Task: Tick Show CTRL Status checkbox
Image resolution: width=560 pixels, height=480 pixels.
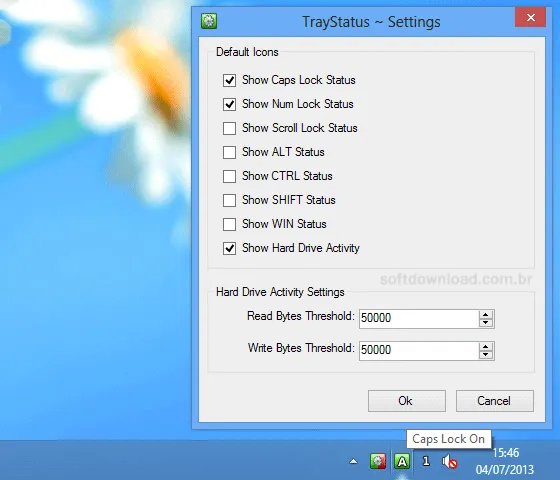Action: (x=229, y=176)
